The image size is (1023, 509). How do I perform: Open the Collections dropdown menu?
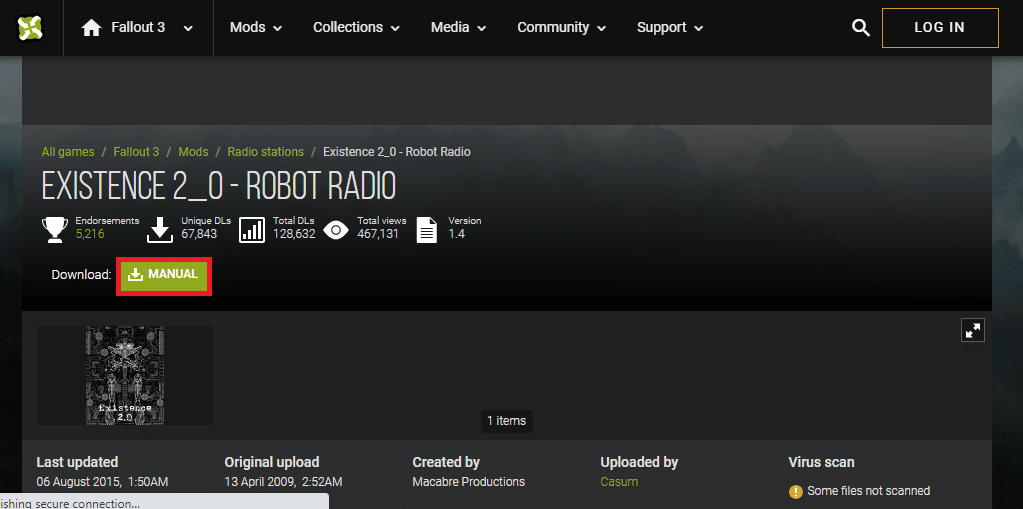click(x=356, y=27)
